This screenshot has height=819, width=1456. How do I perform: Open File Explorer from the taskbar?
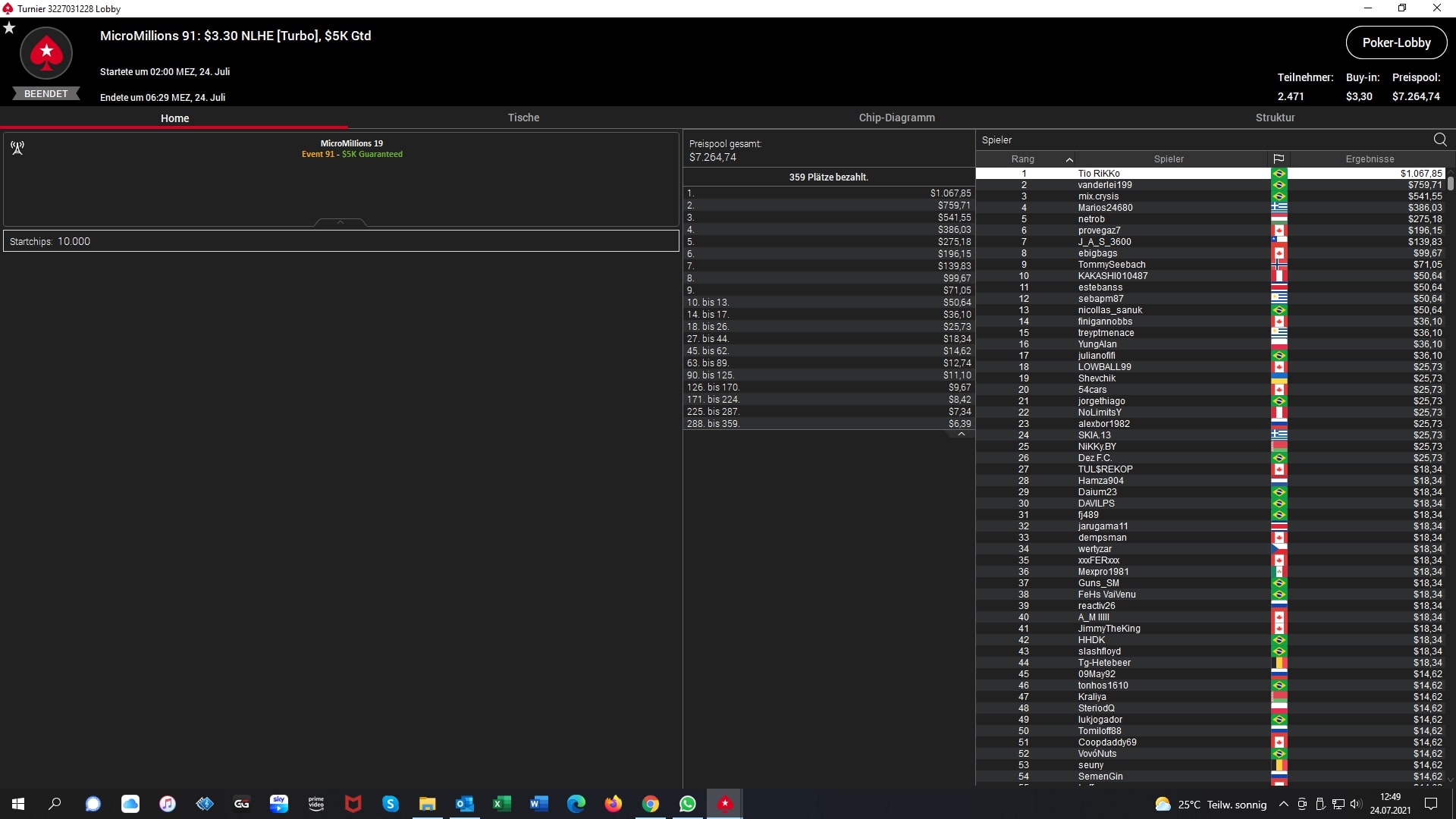point(428,804)
